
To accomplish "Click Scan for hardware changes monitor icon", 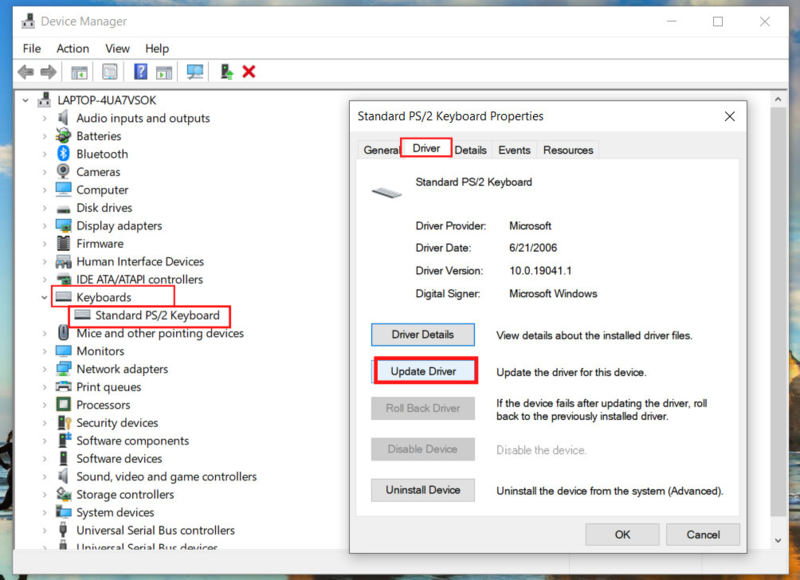I will tap(195, 72).
